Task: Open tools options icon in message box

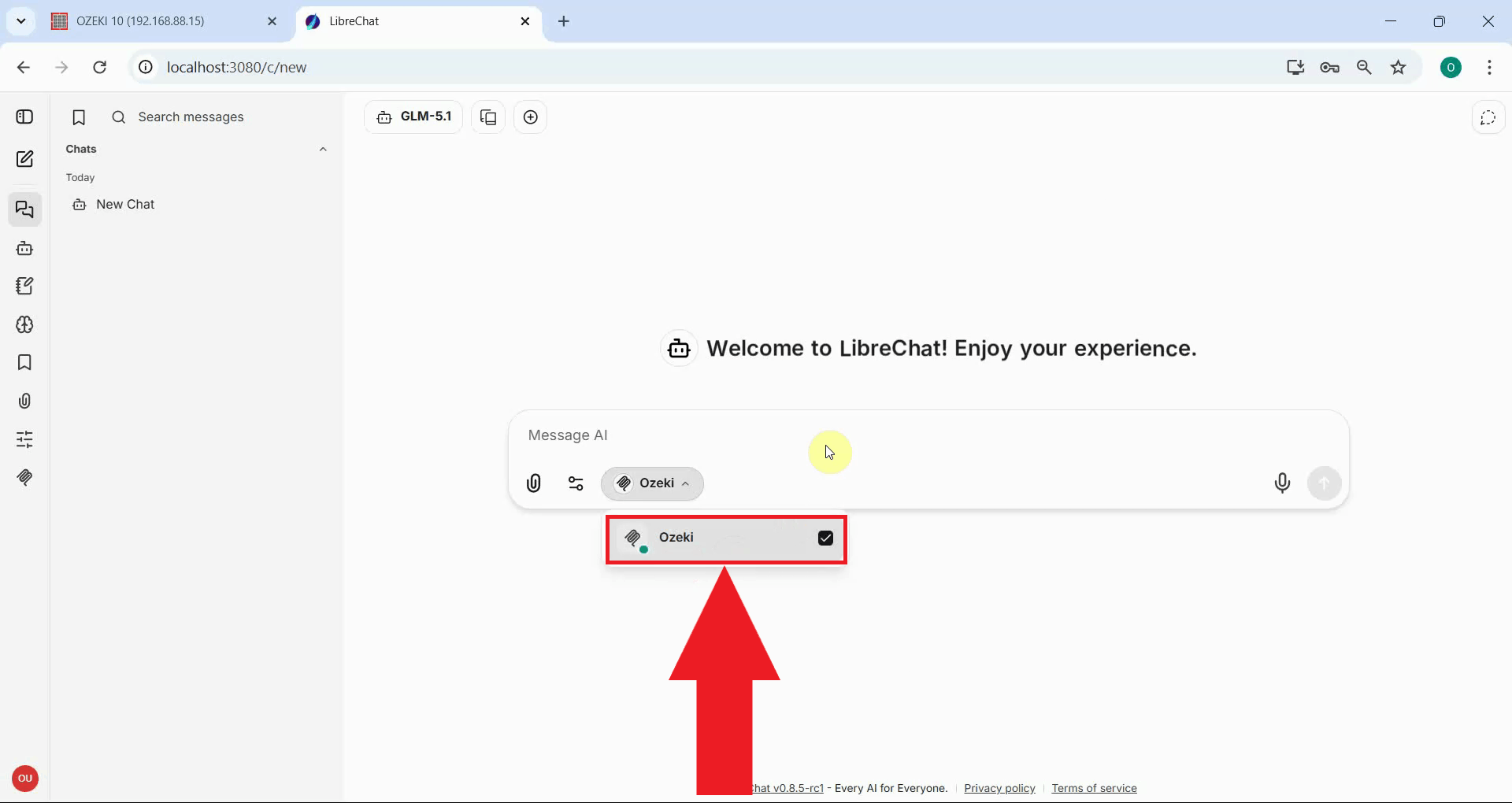Action: point(576,483)
